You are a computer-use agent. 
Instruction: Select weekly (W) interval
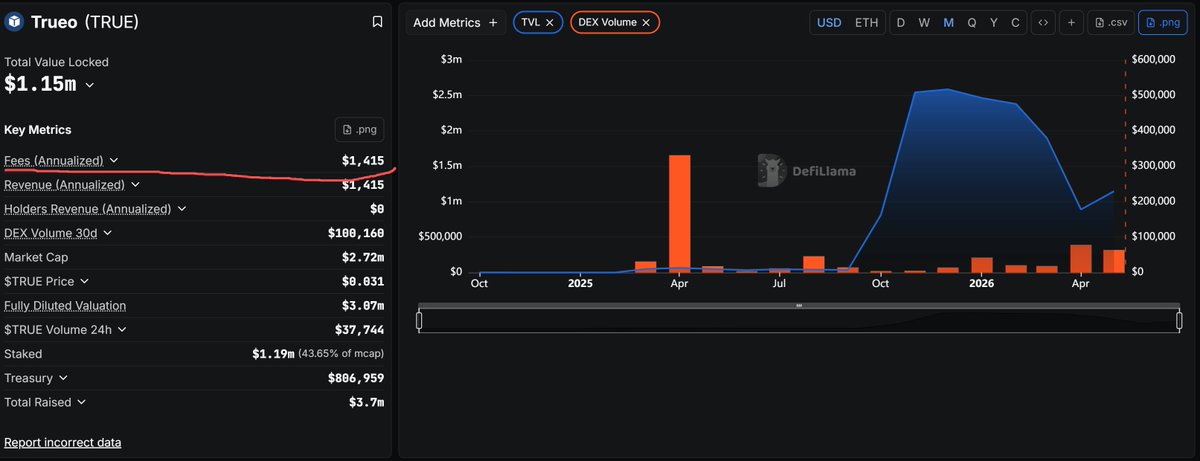pyautogui.click(x=924, y=22)
